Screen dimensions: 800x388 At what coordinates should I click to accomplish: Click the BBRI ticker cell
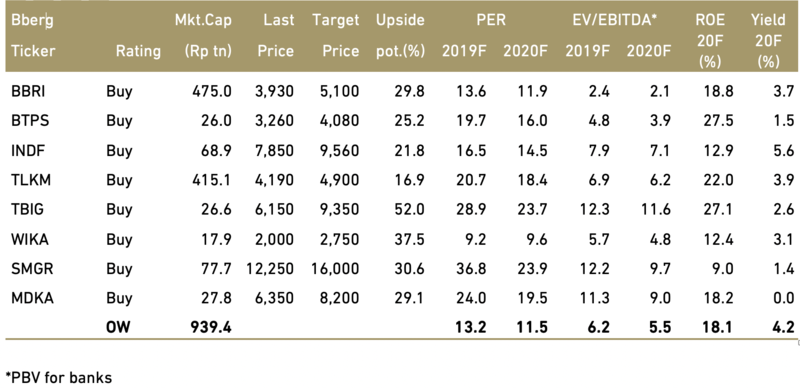28,91
